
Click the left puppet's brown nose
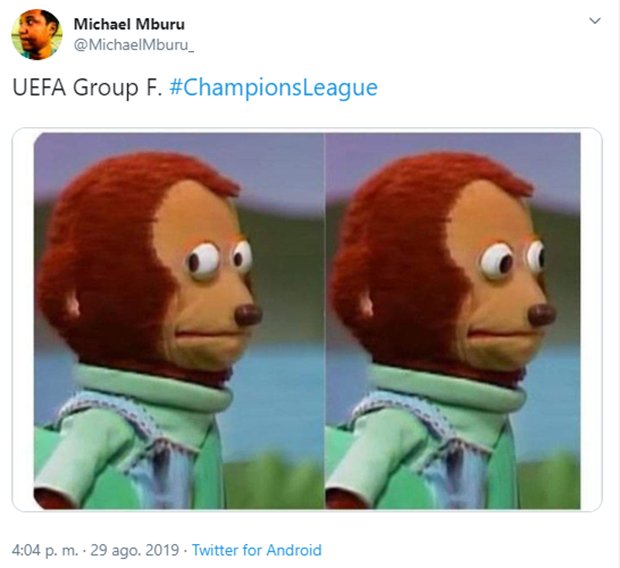(x=248, y=315)
